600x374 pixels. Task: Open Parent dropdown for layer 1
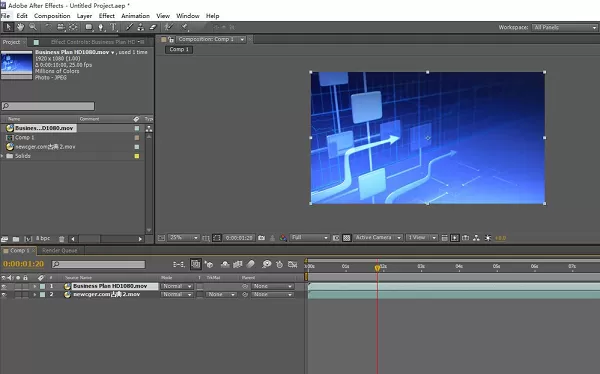coord(273,286)
